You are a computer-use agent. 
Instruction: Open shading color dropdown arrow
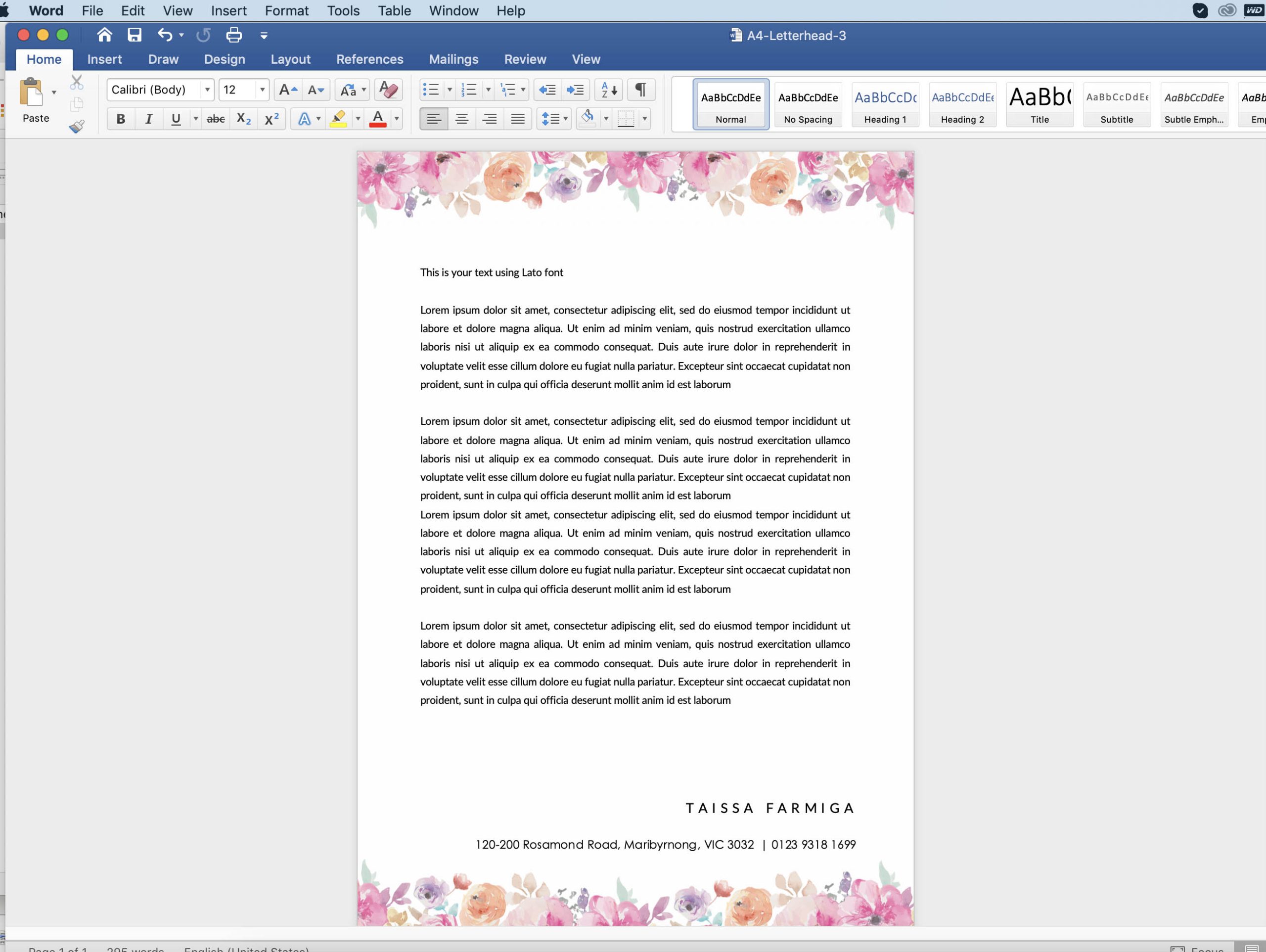606,119
